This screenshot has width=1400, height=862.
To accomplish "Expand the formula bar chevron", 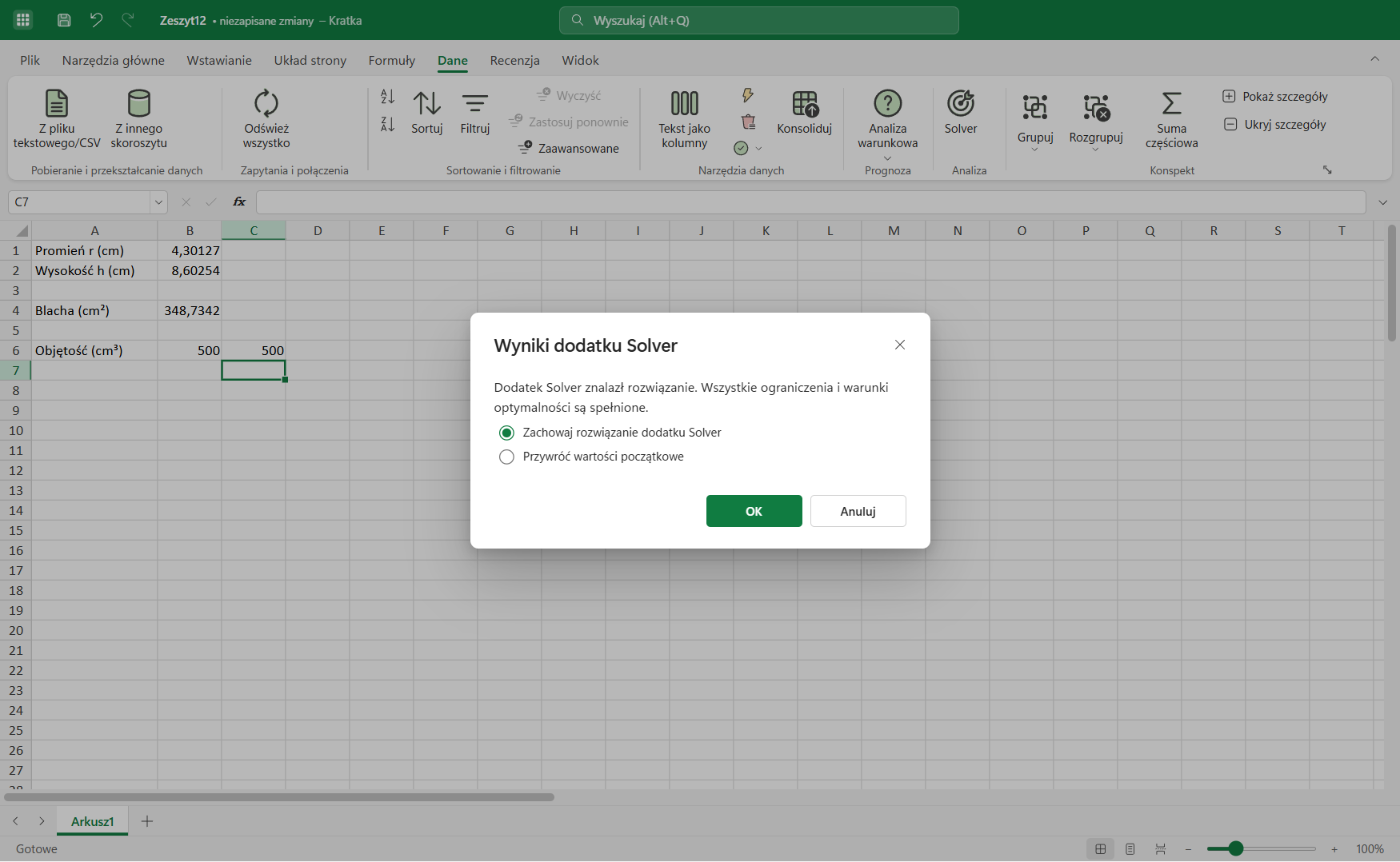I will 1382,202.
